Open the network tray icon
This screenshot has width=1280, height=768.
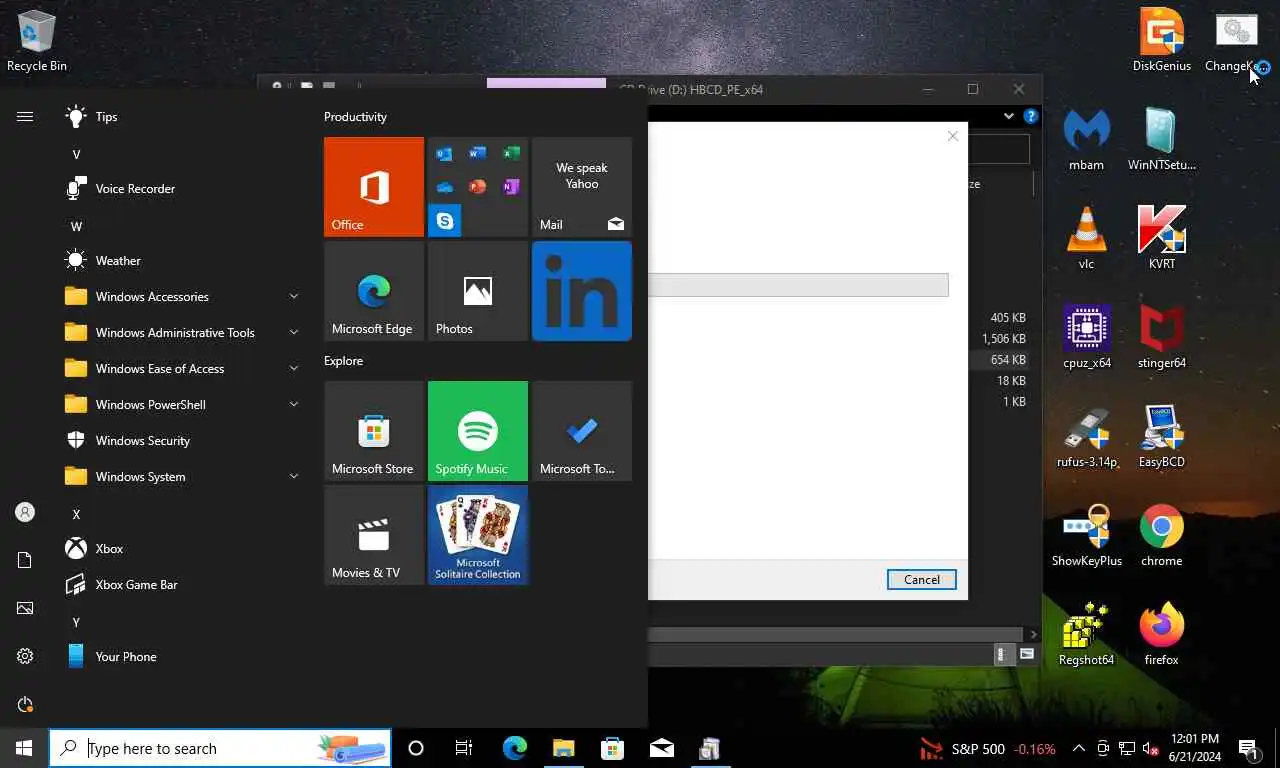coord(1126,748)
